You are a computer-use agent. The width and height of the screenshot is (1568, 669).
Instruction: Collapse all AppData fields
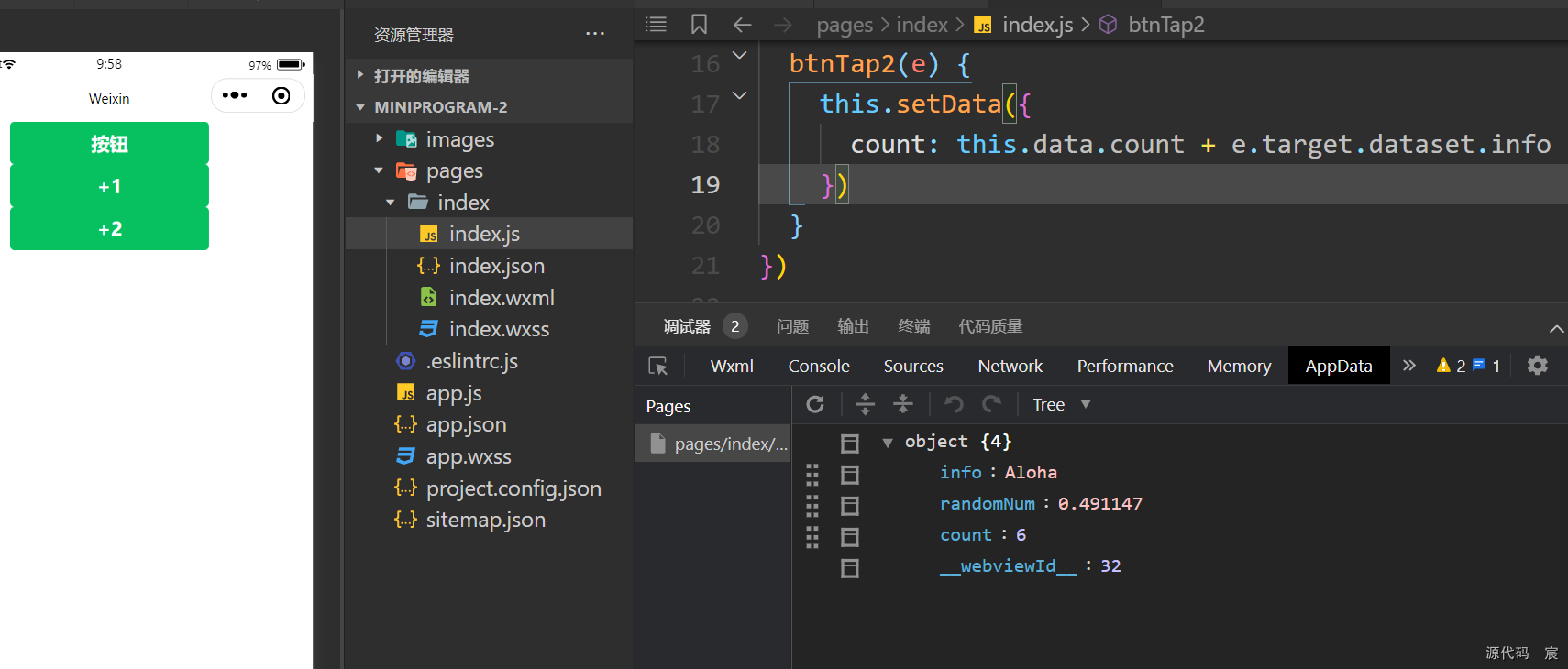pos(903,404)
